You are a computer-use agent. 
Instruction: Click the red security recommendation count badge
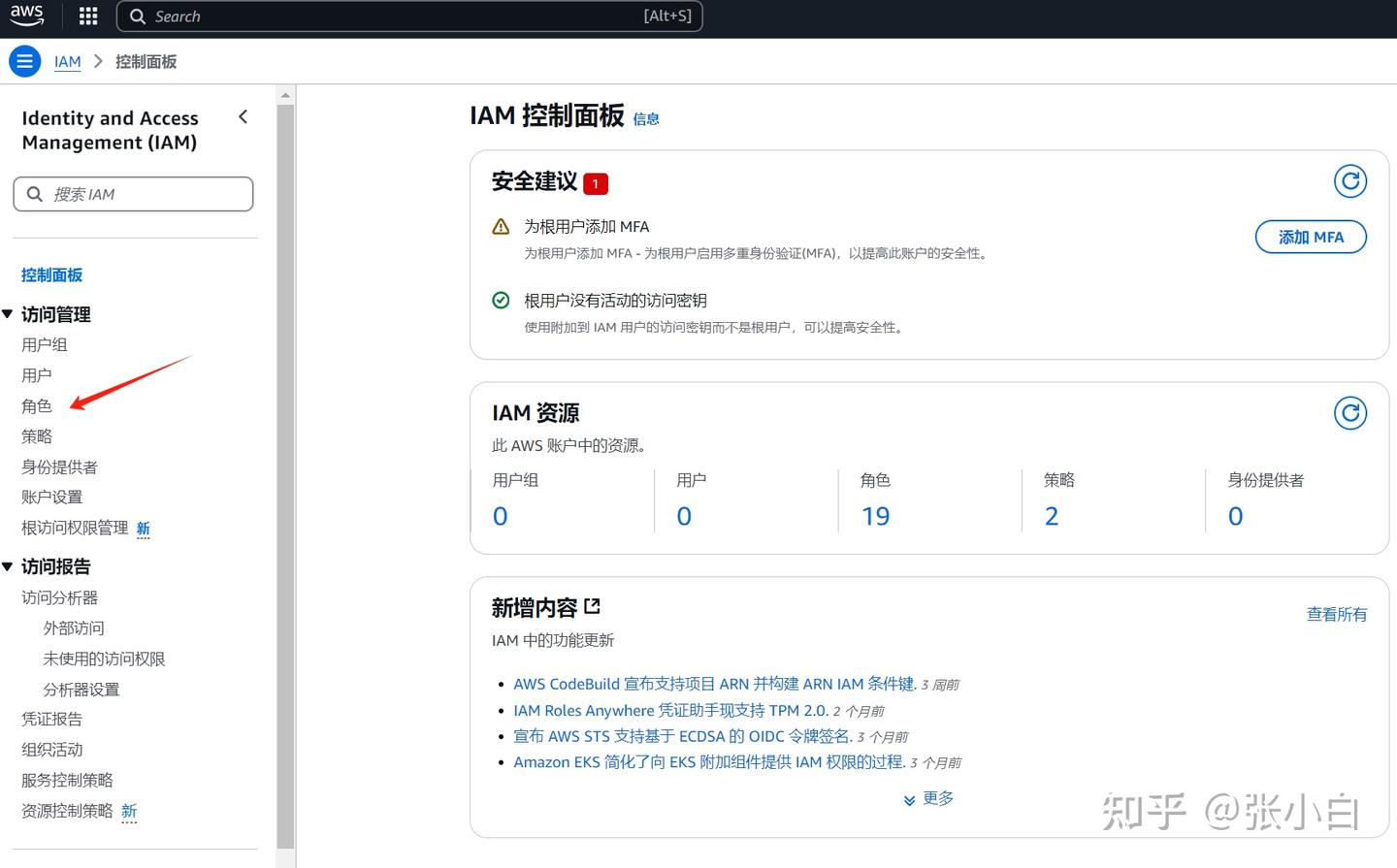point(596,183)
